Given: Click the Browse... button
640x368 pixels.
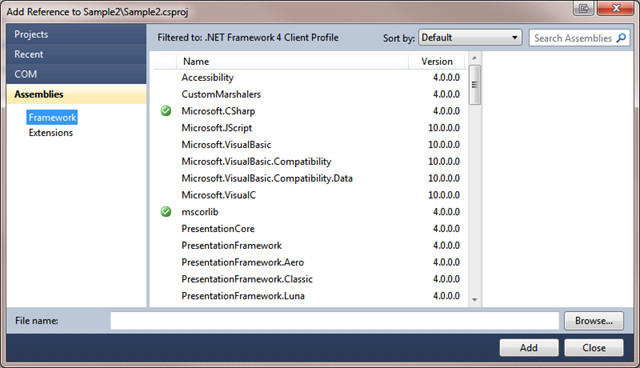Looking at the screenshot, I should [x=594, y=321].
